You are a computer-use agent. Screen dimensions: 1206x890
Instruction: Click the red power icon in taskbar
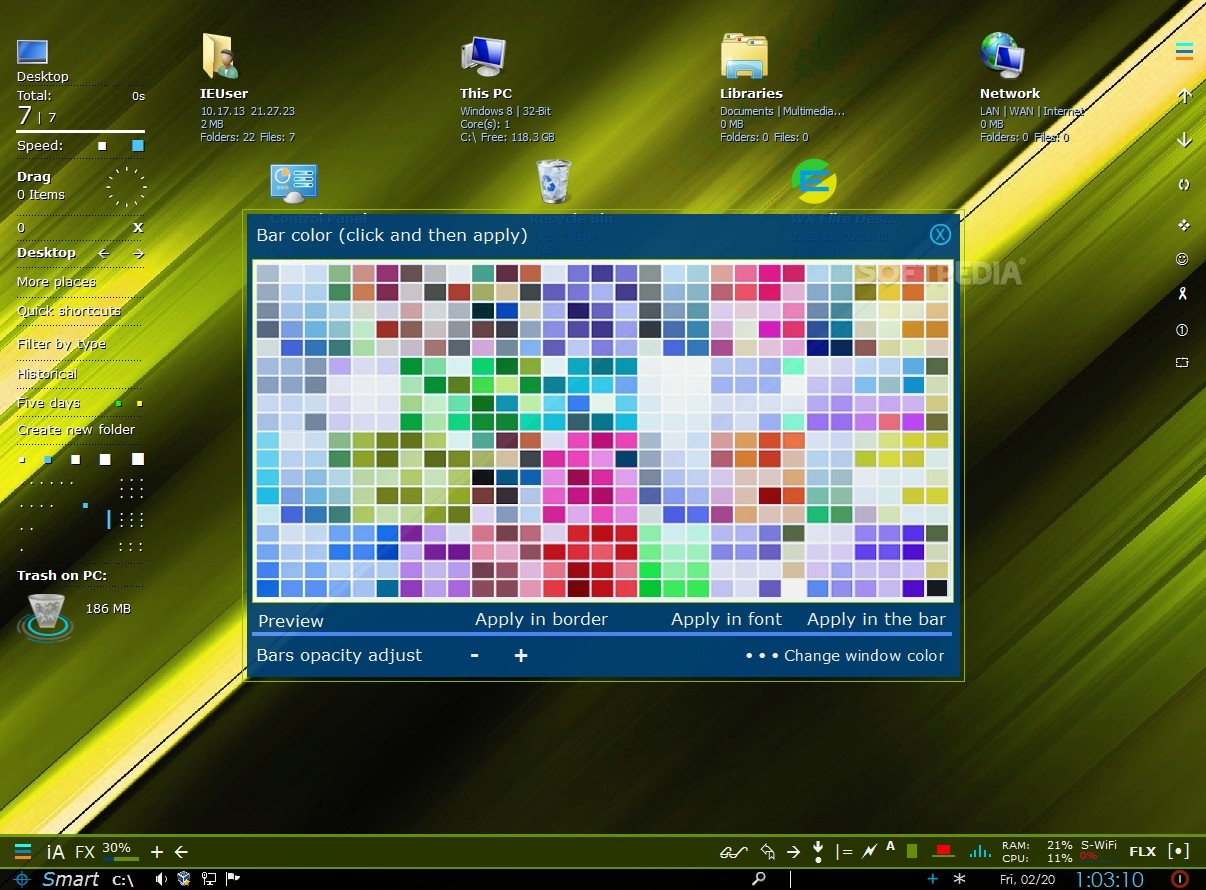1180,879
